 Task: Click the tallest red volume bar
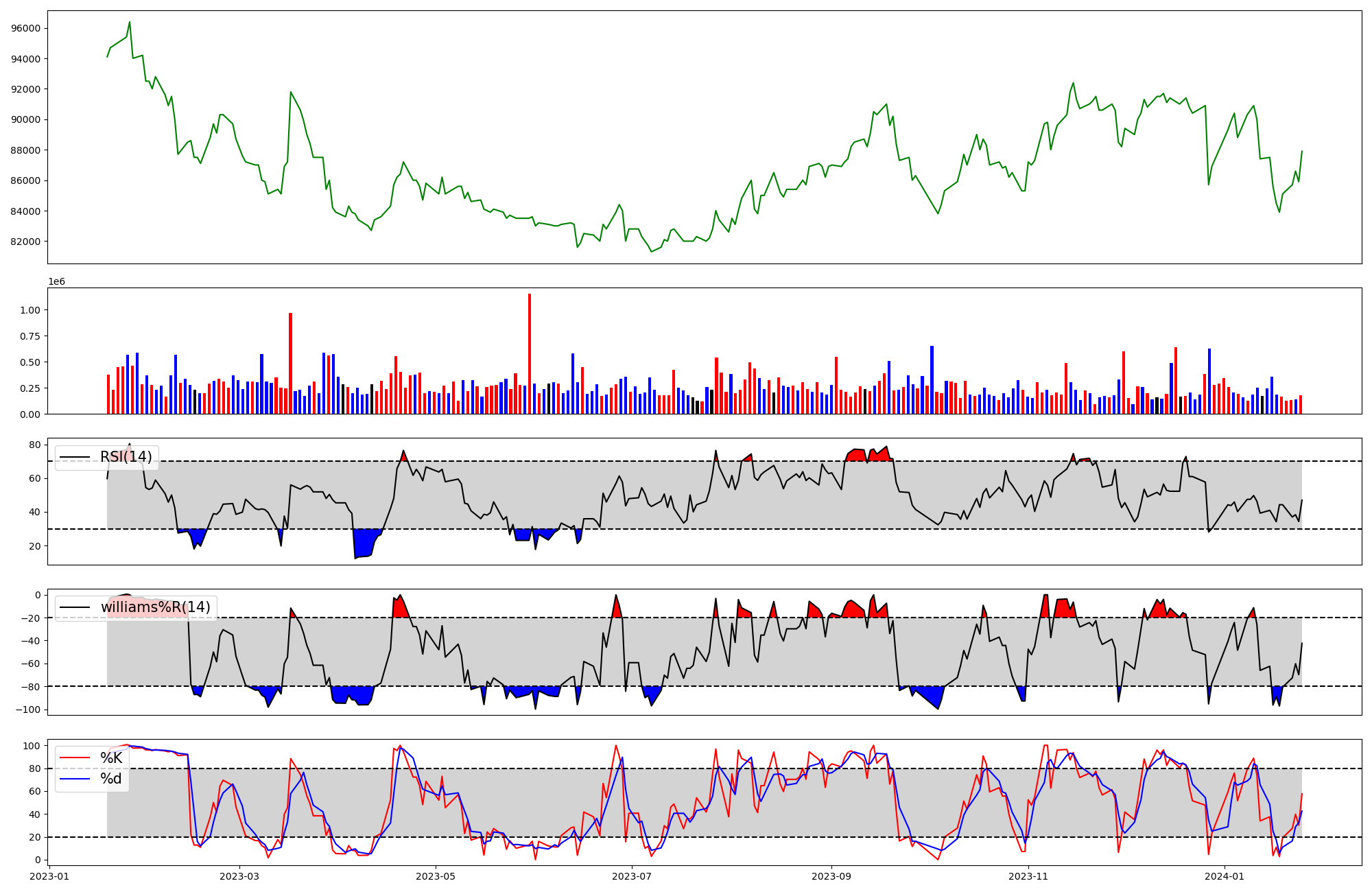(530, 353)
